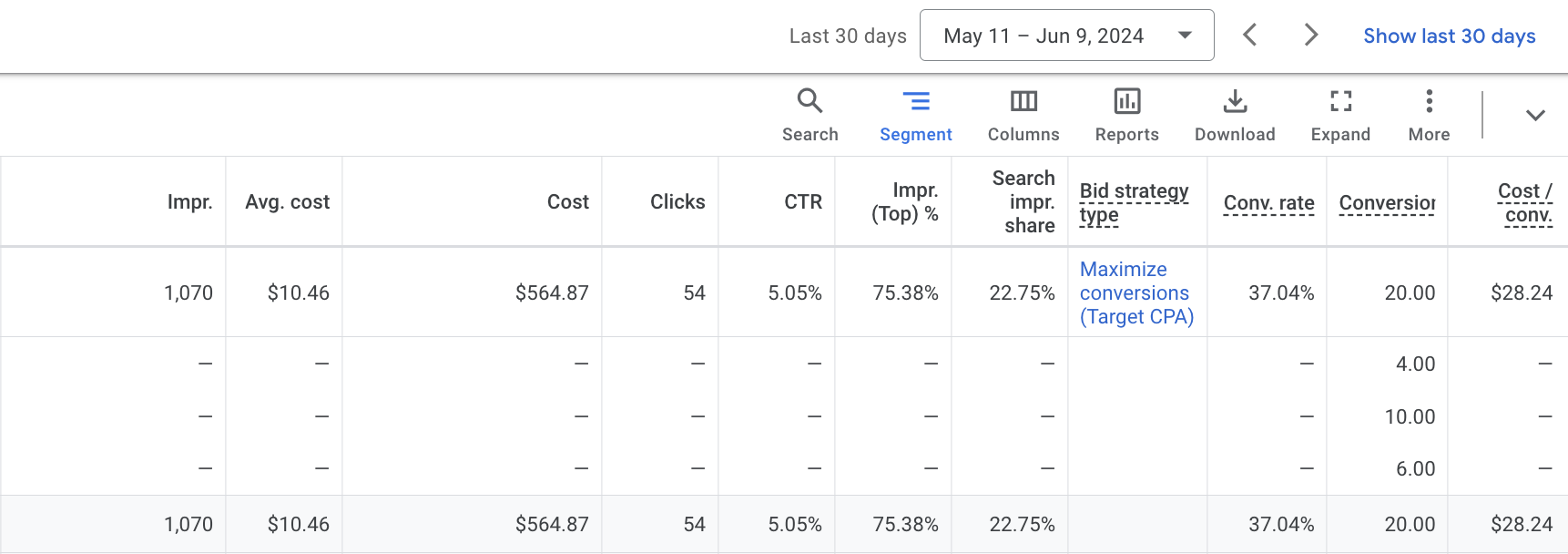Viewport: 1568px width, 554px height.
Task: Click the Show last 30 days link
Action: click(x=1449, y=36)
